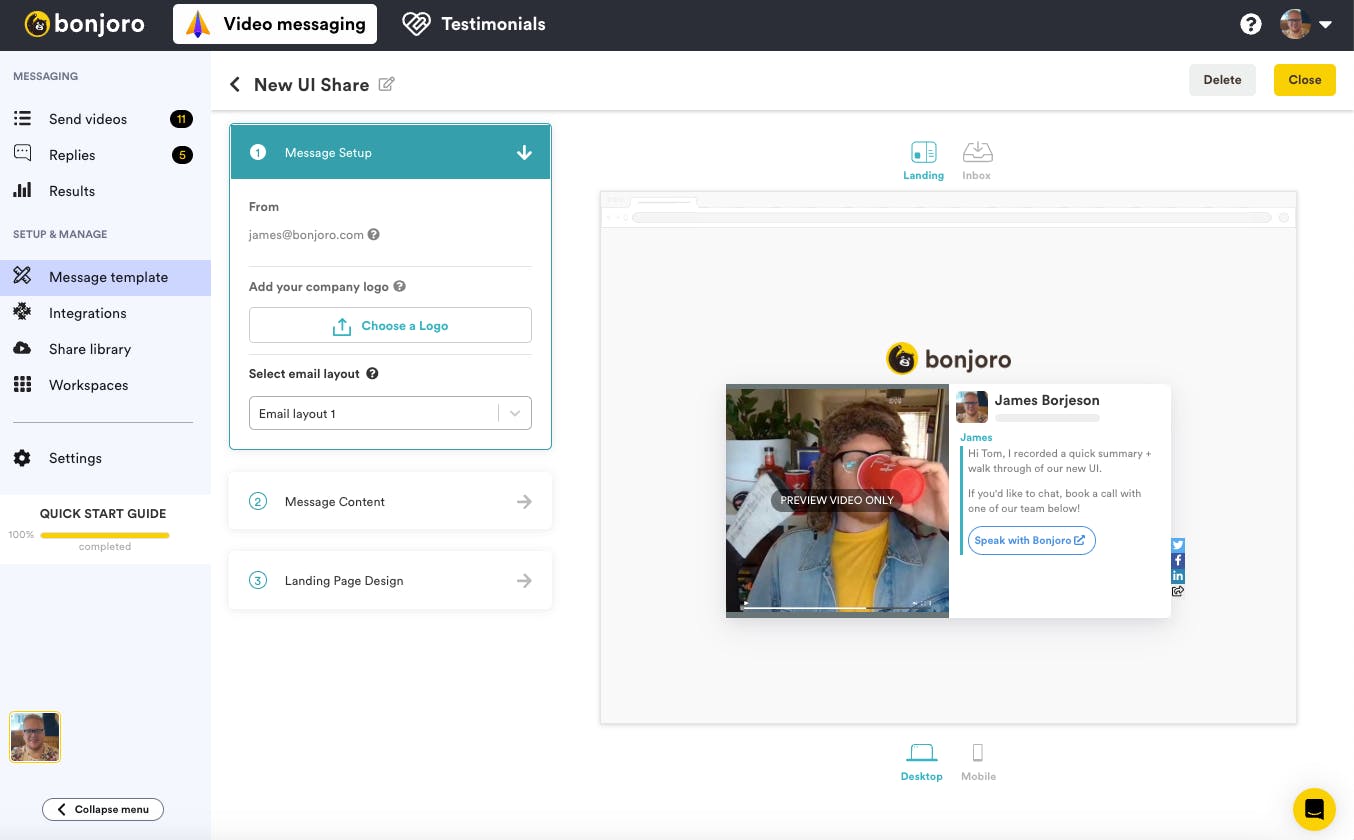Open Settings in sidebar
Image resolution: width=1354 pixels, height=840 pixels.
[105, 458]
